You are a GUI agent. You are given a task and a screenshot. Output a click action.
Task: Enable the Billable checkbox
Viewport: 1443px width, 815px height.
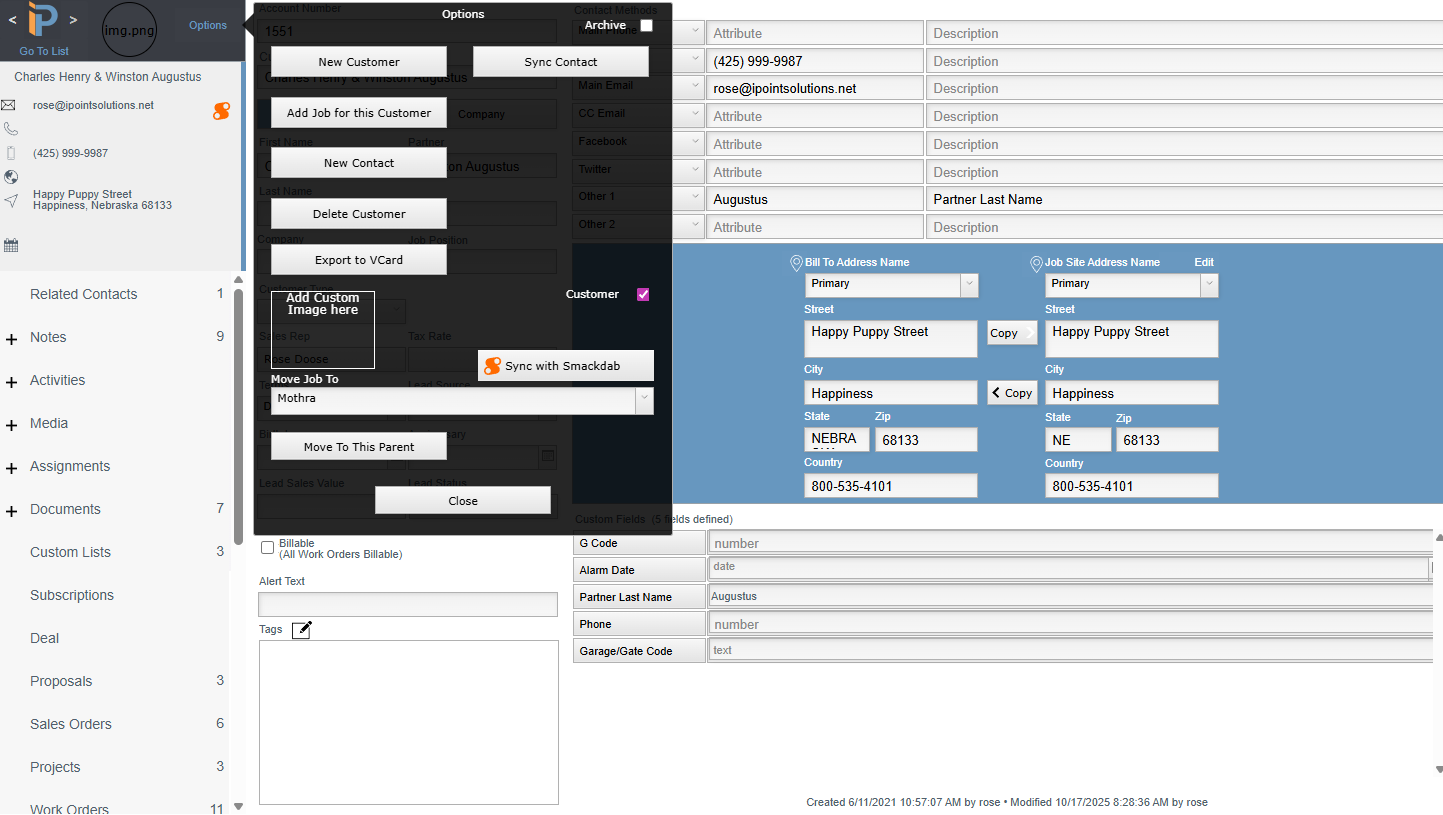pos(267,547)
